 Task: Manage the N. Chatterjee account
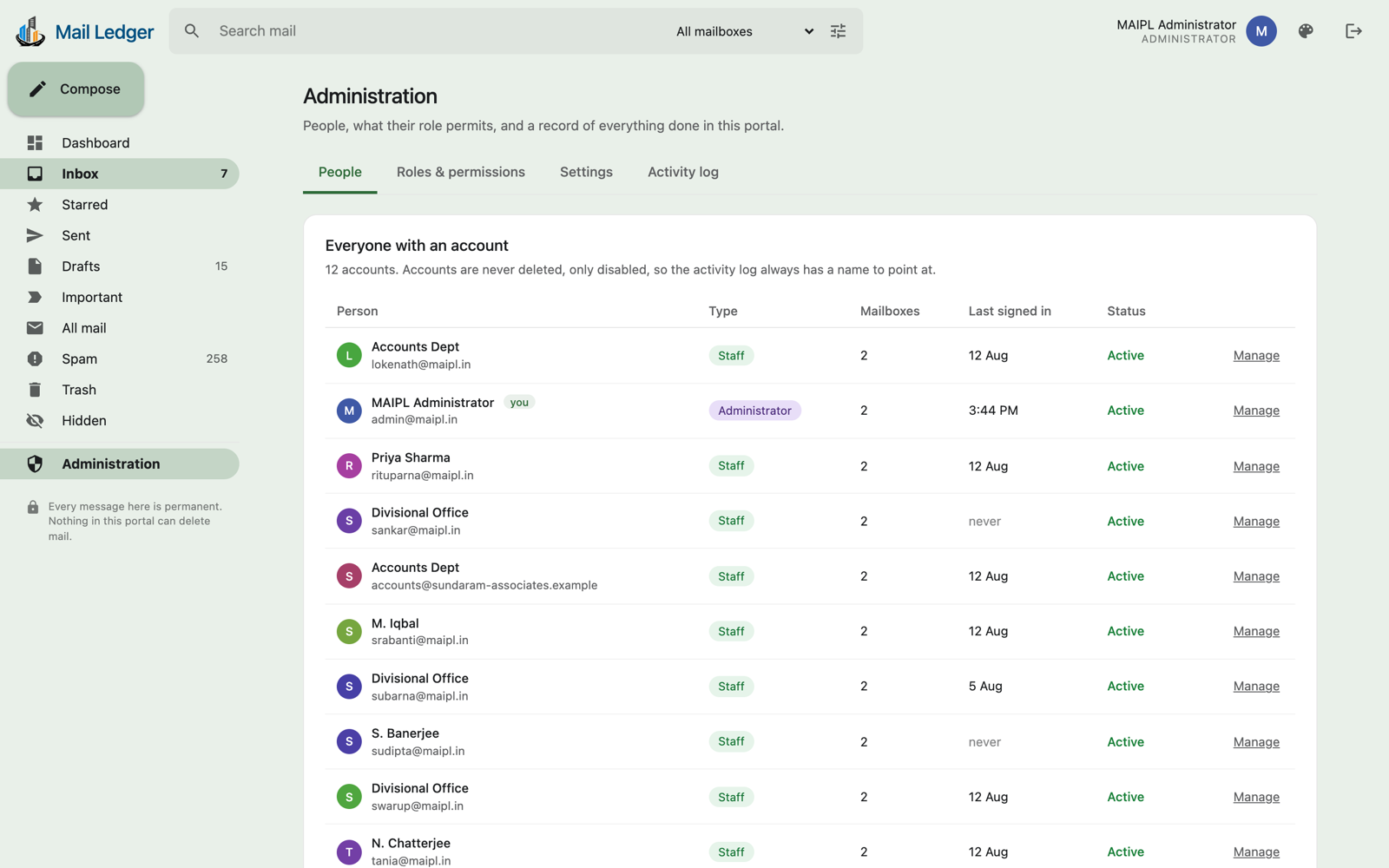pos(1256,852)
